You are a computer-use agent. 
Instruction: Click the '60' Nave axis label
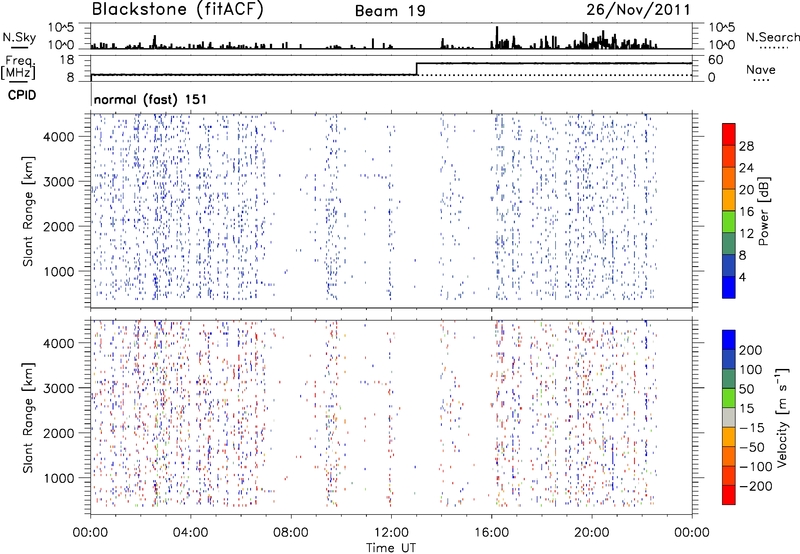(x=716, y=60)
